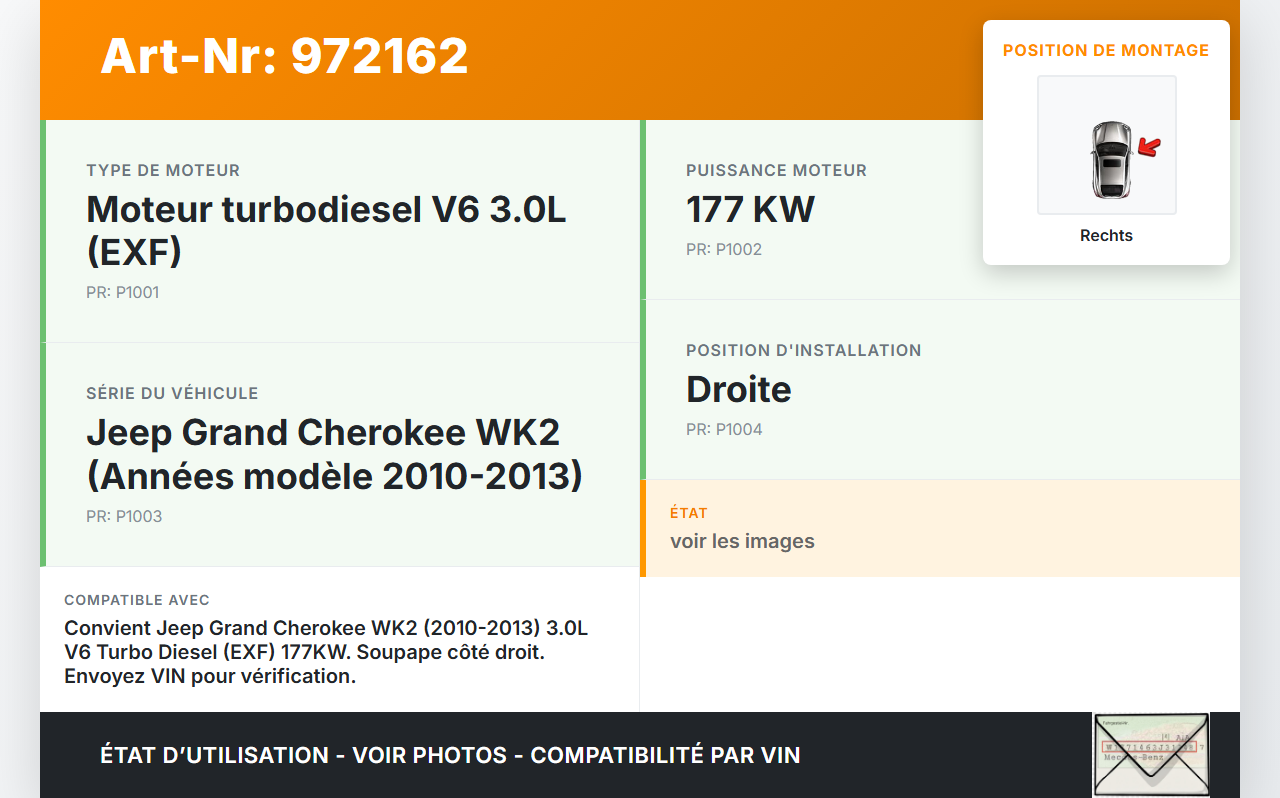Select the 'Position de montage' title
The width and height of the screenshot is (1280, 798).
coord(1106,50)
